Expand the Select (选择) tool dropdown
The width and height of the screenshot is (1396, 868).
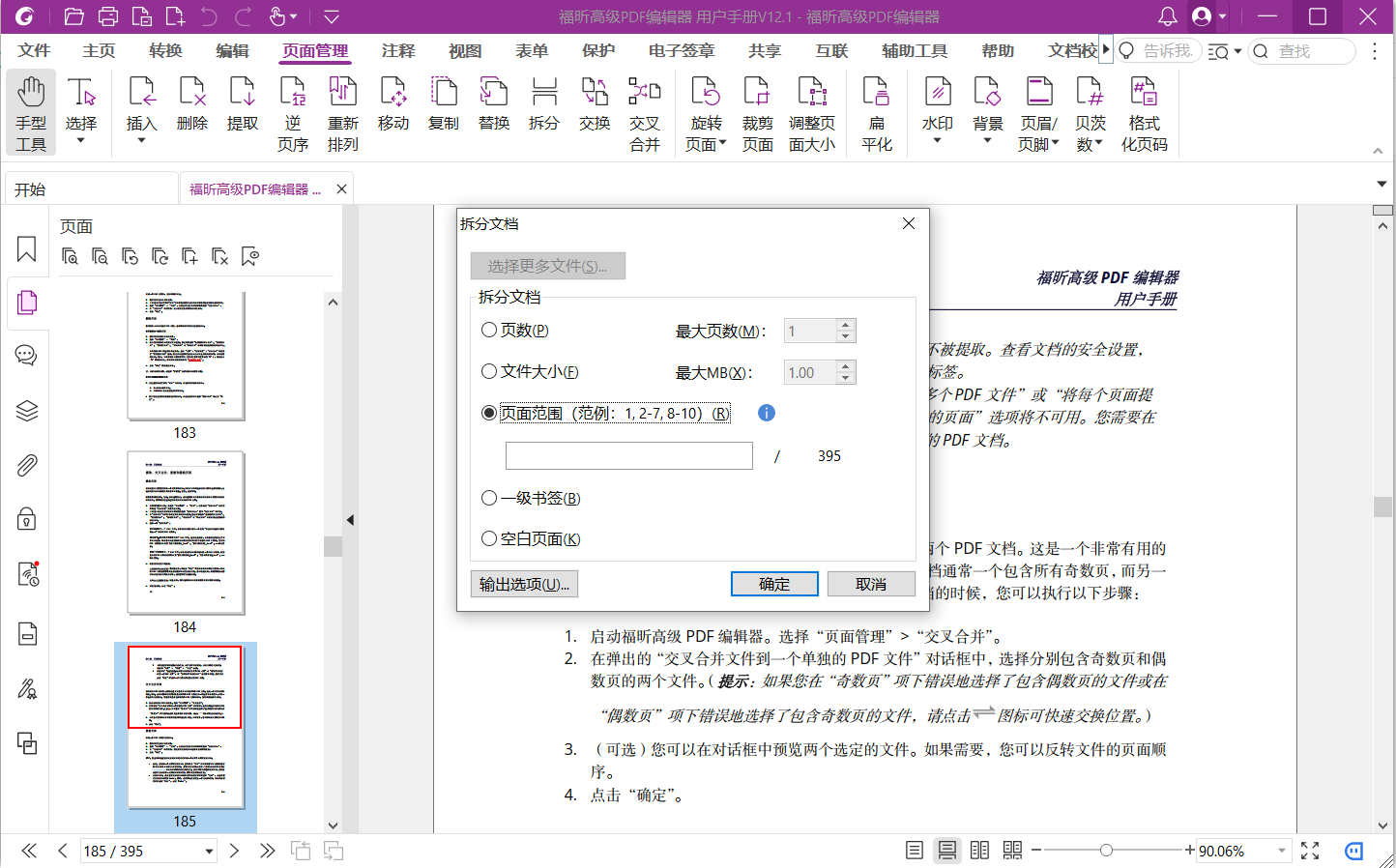coord(81,141)
